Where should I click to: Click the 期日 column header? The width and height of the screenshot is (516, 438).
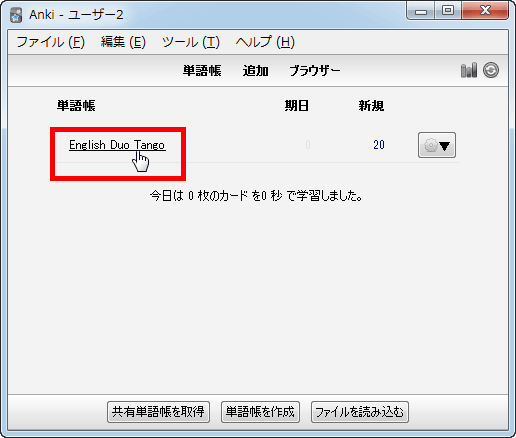(296, 106)
